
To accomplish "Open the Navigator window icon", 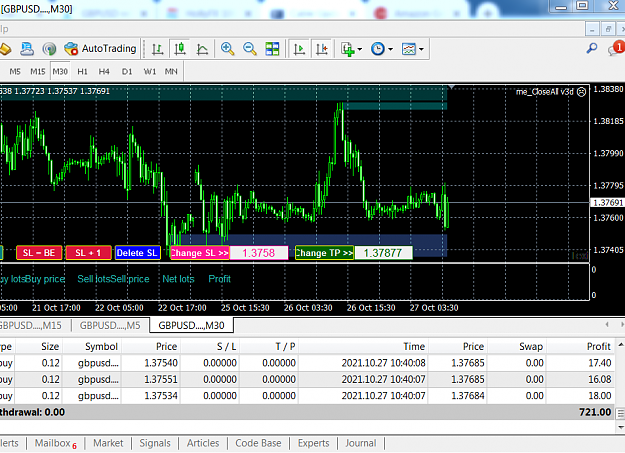I will (x=27, y=49).
